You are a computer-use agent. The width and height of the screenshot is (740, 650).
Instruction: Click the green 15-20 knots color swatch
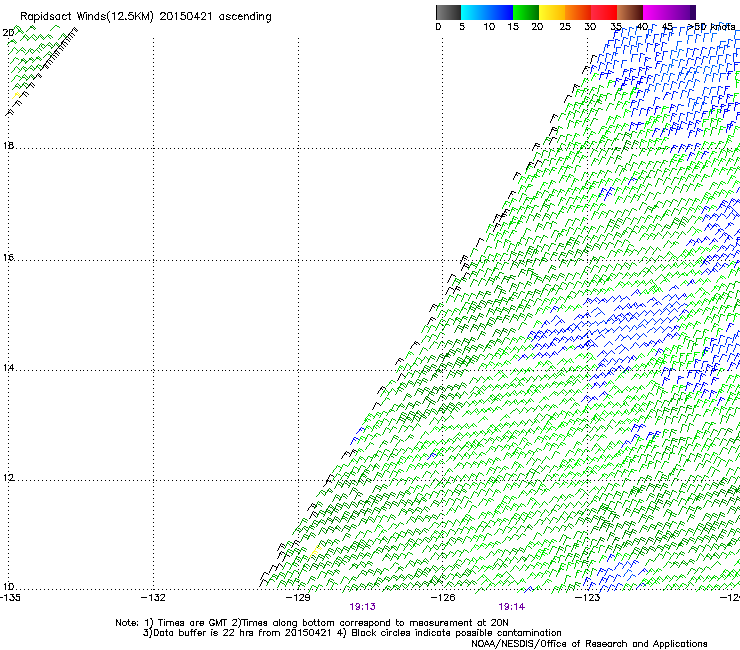[526, 12]
